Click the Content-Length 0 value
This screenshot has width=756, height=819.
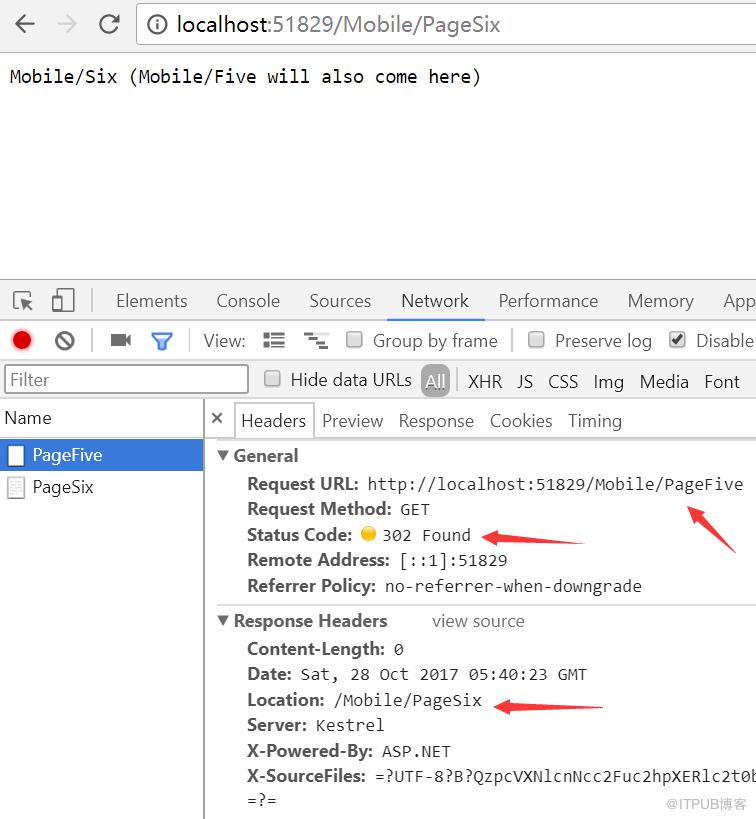click(x=399, y=649)
